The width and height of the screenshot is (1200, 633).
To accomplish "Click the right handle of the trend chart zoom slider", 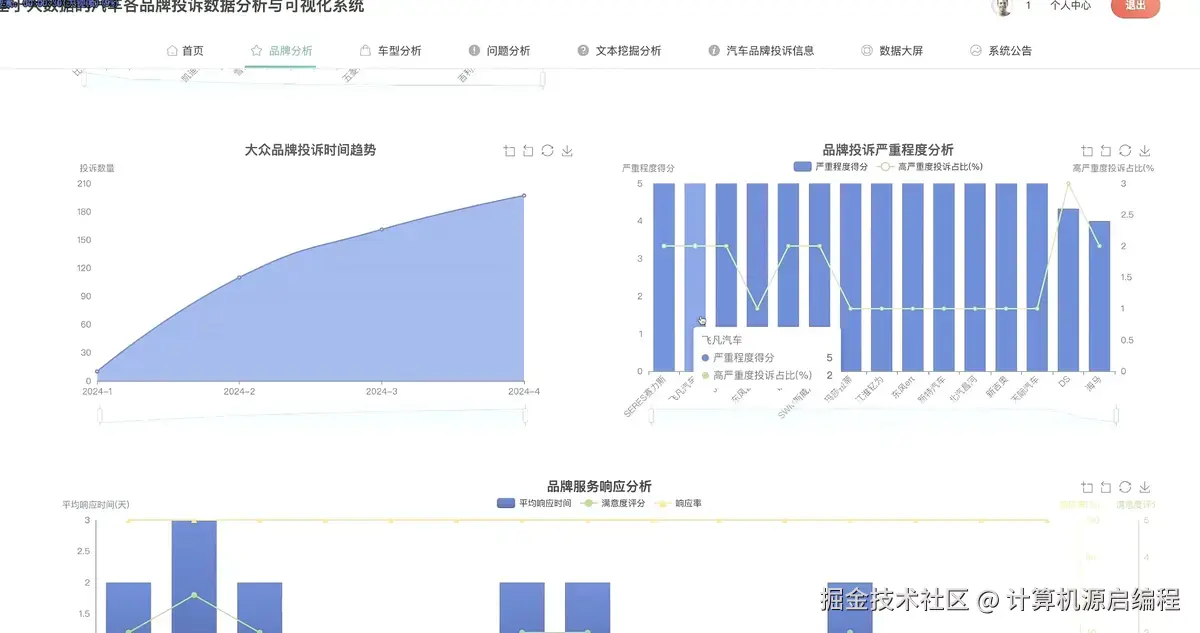I will (525, 417).
